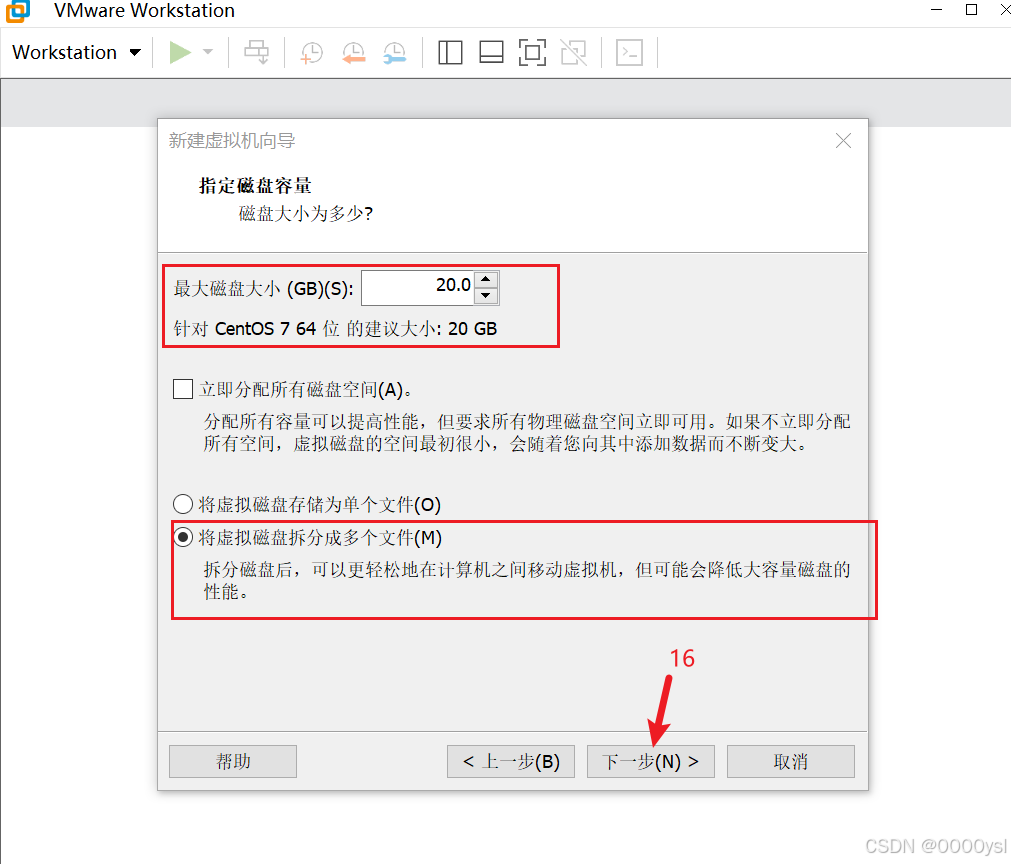Enable allocate all disk space now checkbox
The height and width of the screenshot is (864, 1011).
(x=183, y=389)
